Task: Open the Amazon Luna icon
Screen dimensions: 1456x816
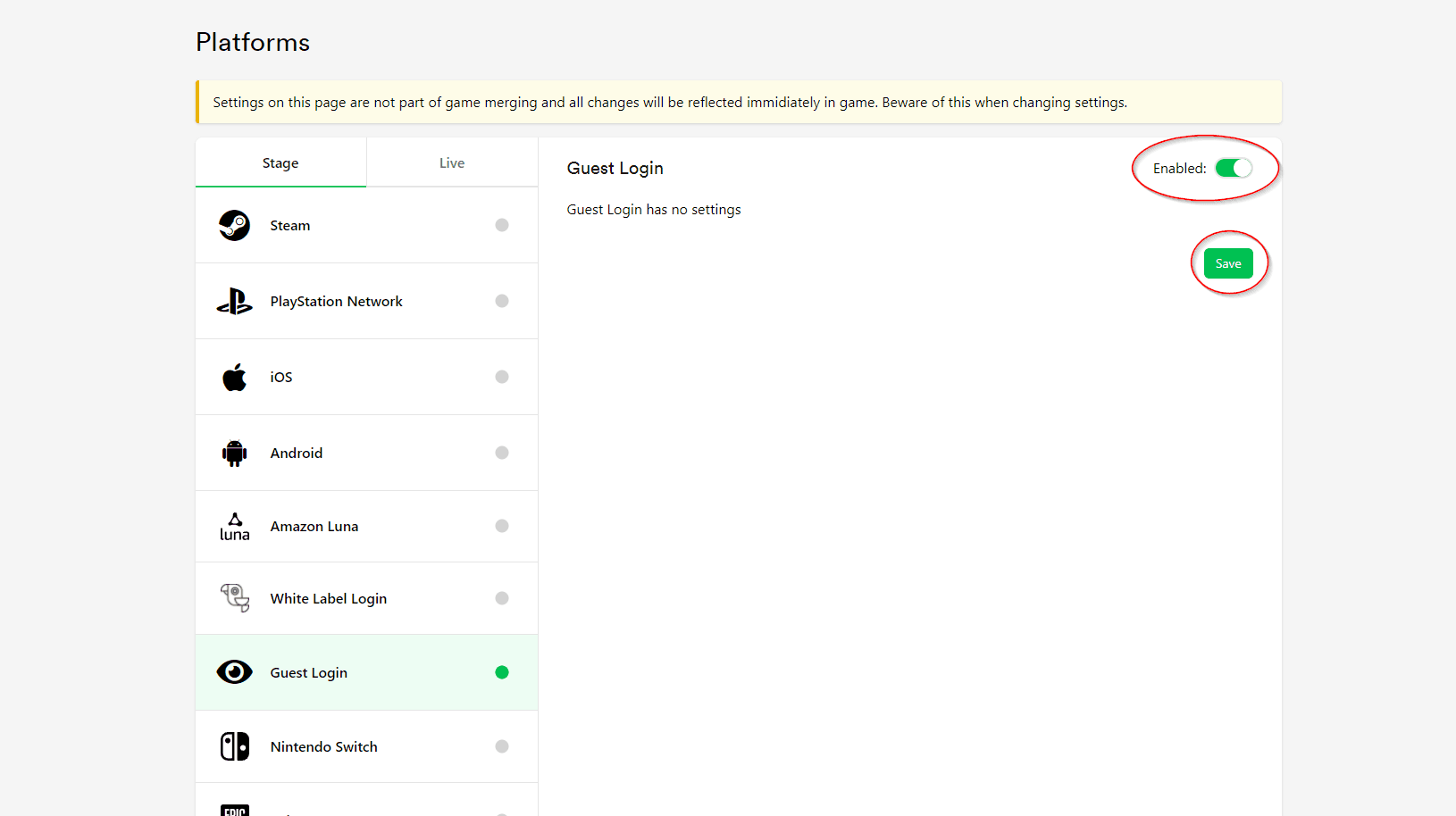Action: coord(234,527)
